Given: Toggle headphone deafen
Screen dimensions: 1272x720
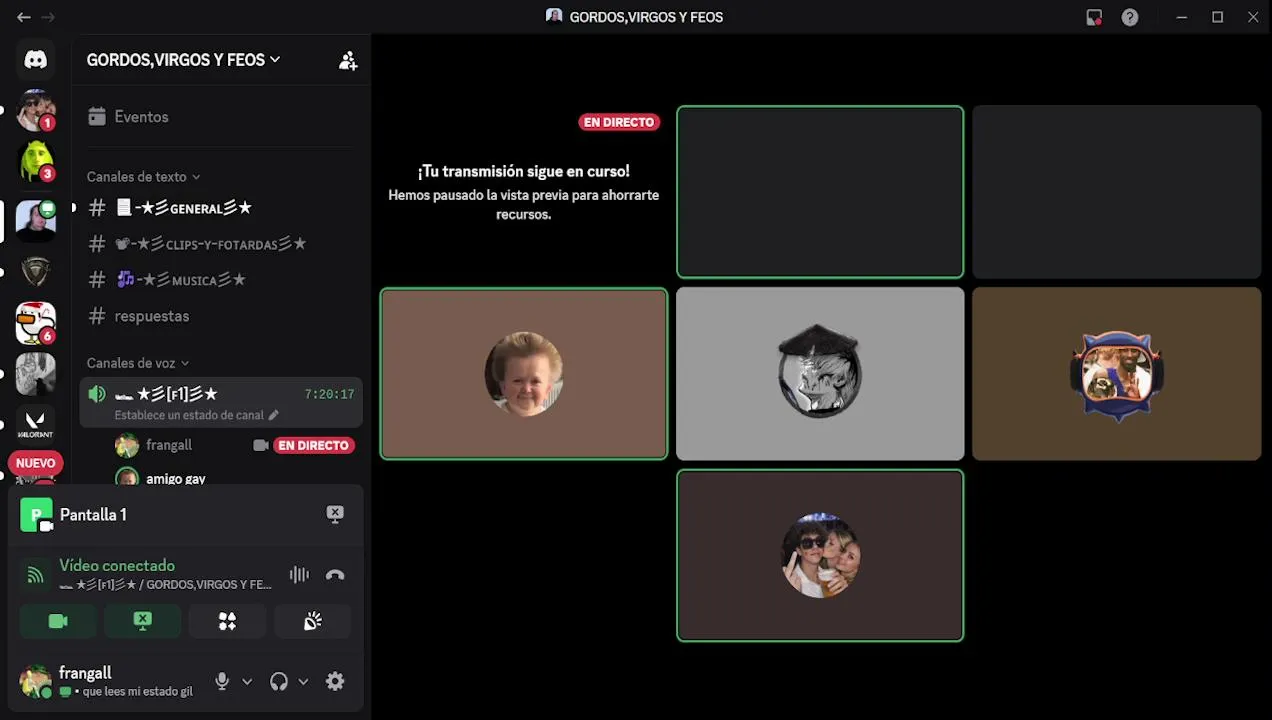Looking at the screenshot, I should point(279,681).
